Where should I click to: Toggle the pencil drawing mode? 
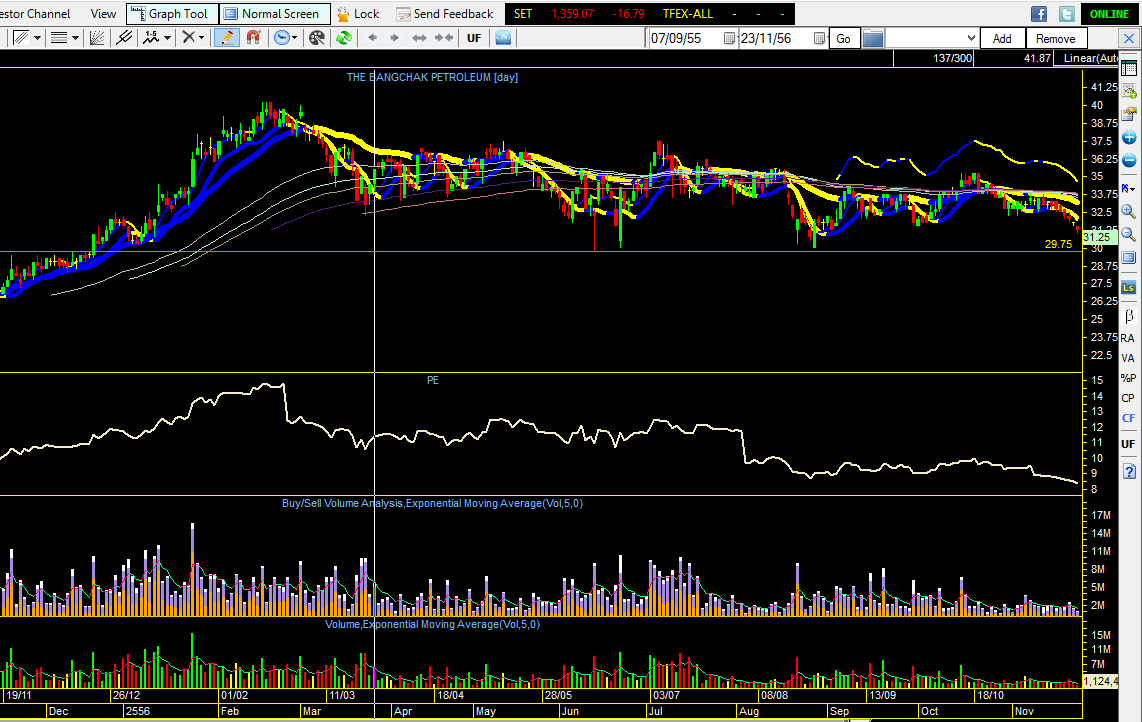tap(227, 38)
